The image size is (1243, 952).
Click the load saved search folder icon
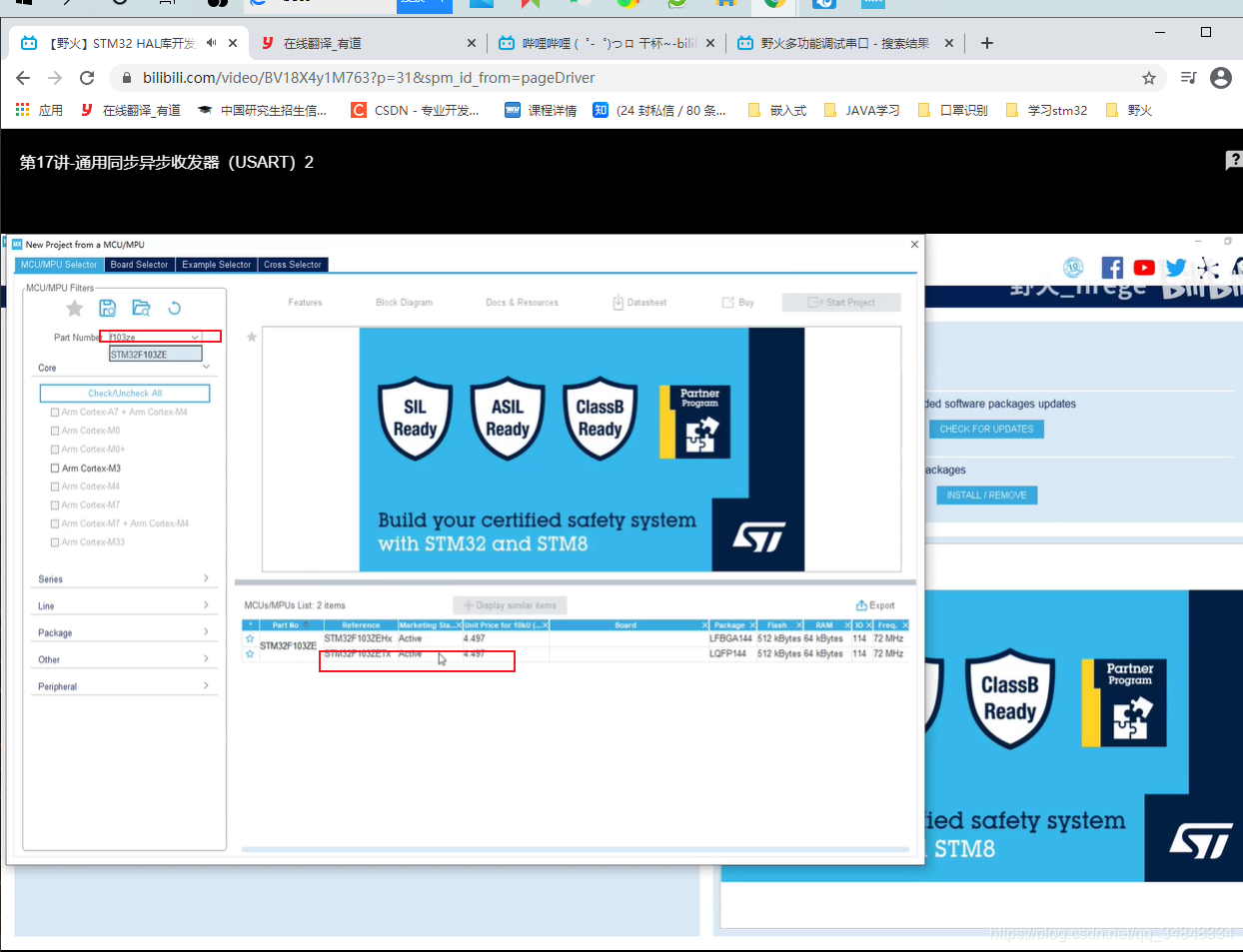click(141, 309)
